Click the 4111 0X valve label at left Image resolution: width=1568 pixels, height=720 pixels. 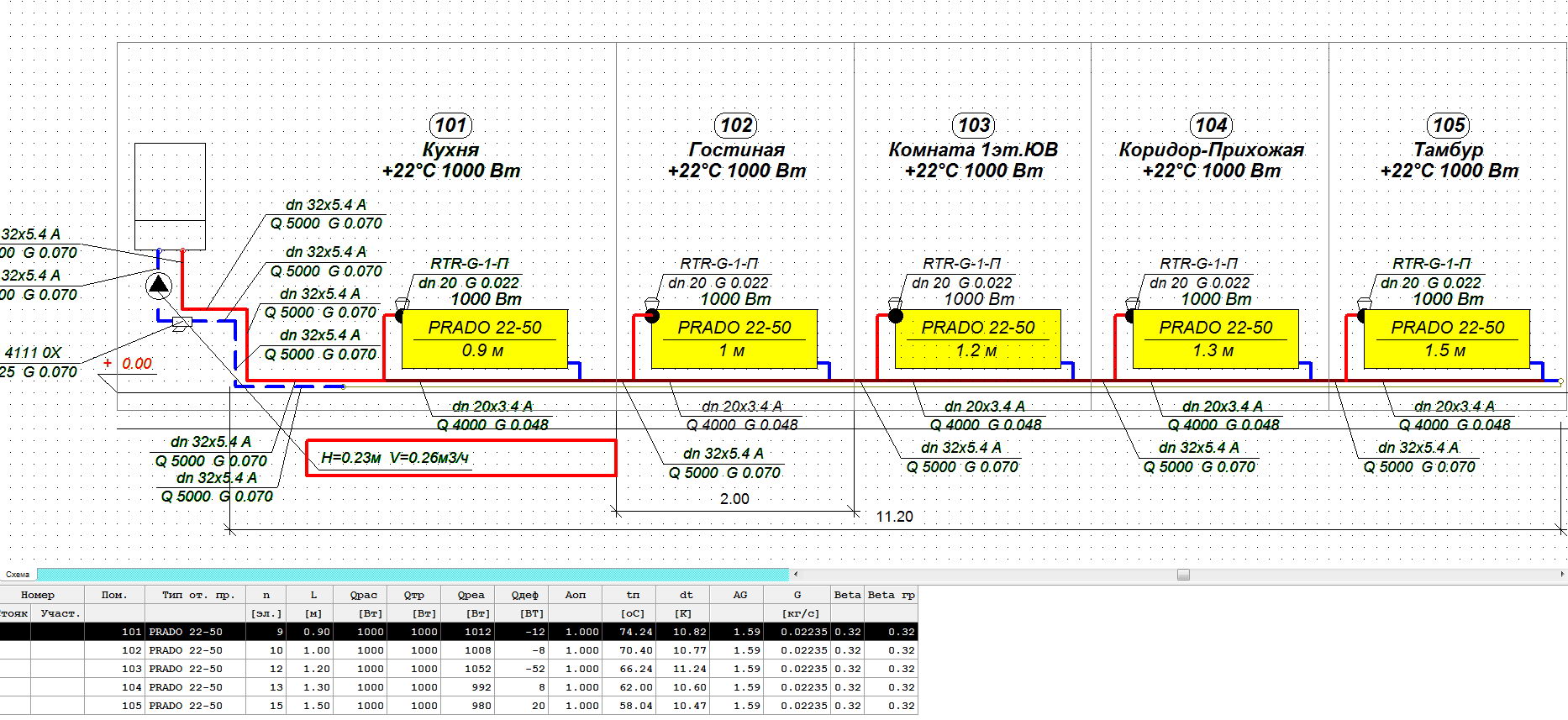(33, 353)
